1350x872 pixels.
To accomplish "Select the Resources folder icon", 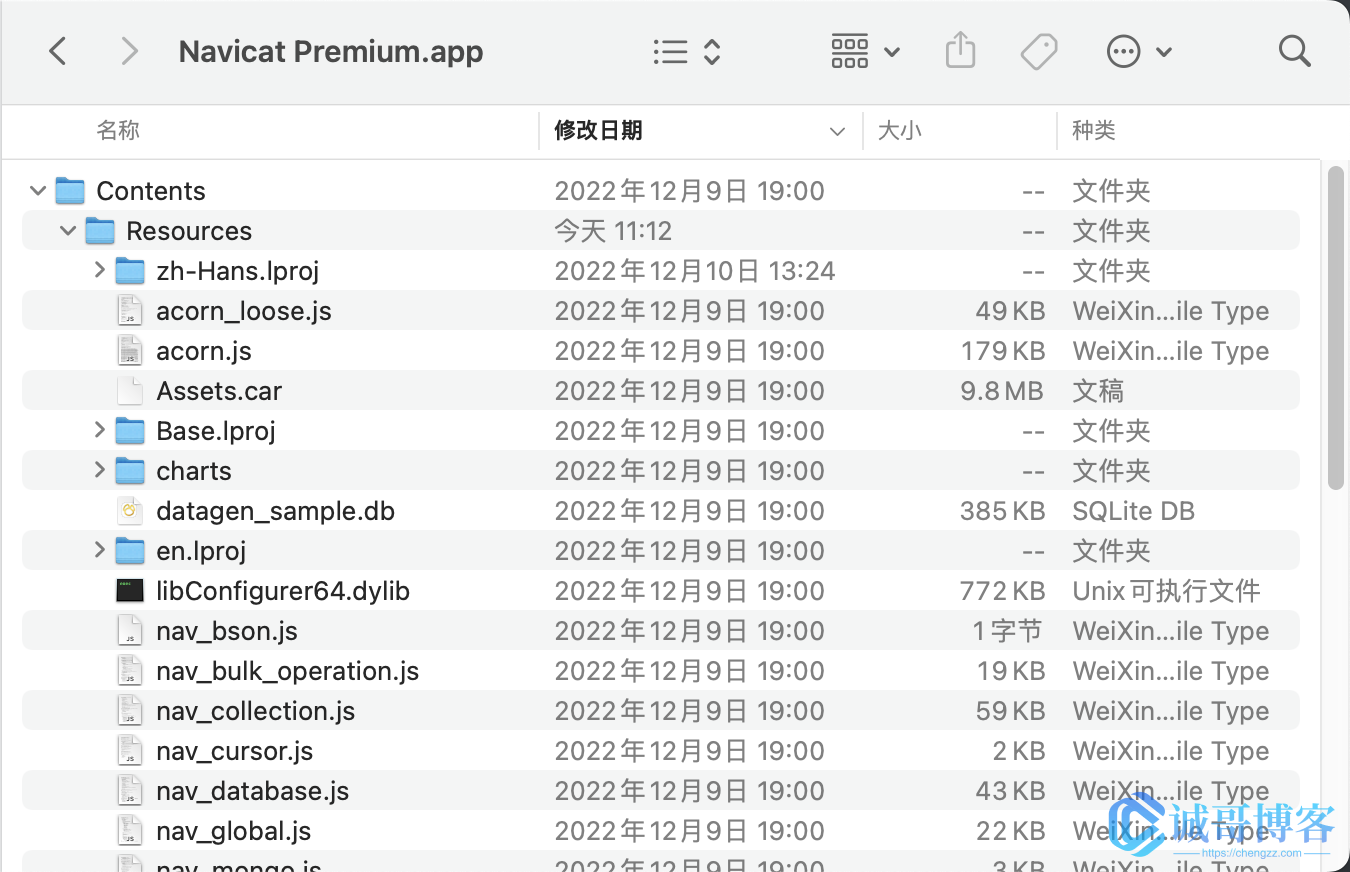I will pos(100,230).
